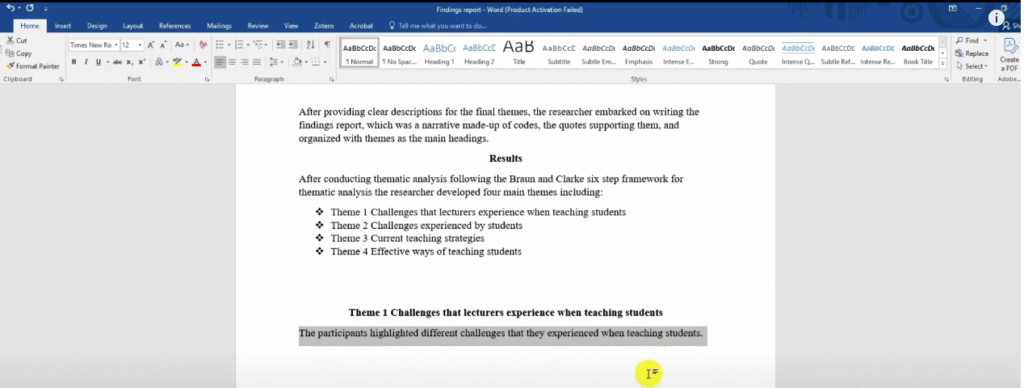Toggle Show/Hide paragraph marks
Viewport: 1024px width, 388px height.
coord(327,45)
